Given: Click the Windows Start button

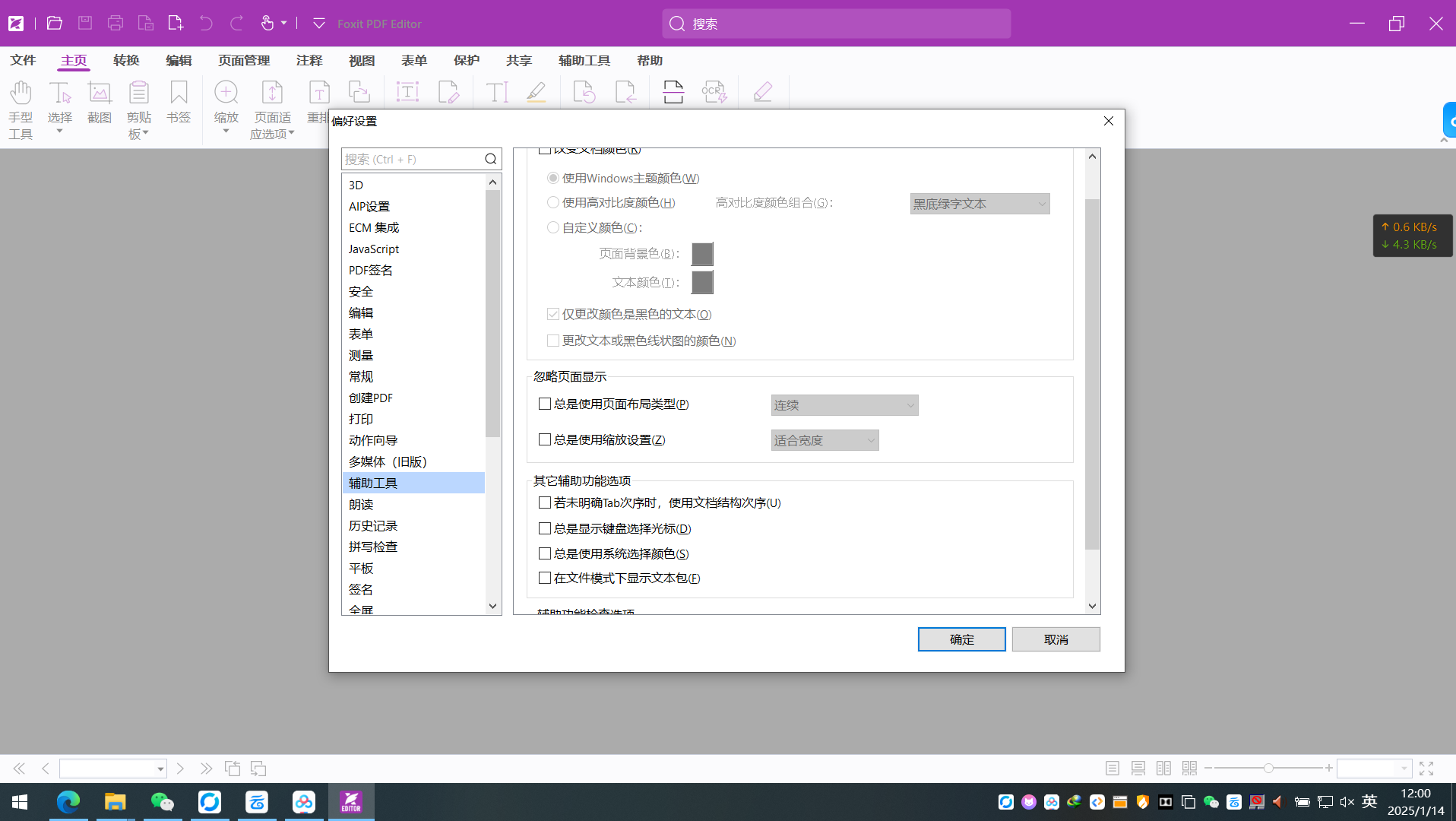Looking at the screenshot, I should pyautogui.click(x=20, y=802).
